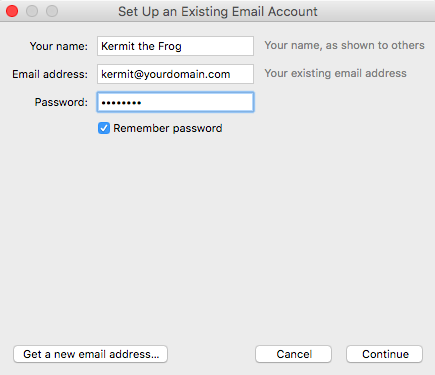Close the dialog with the red button
This screenshot has height=375, width=435.
pyautogui.click(x=12, y=11)
